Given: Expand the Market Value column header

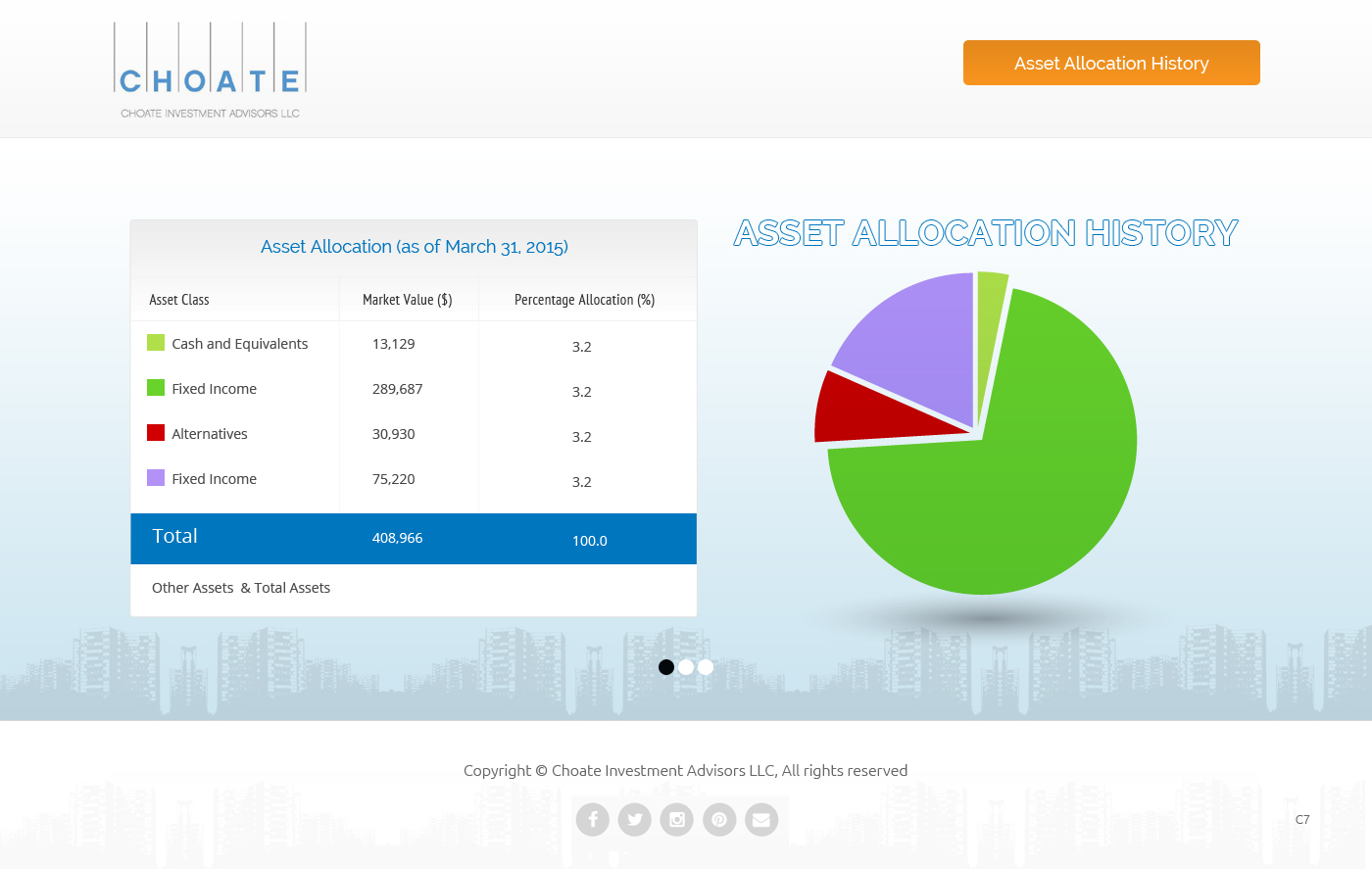Looking at the screenshot, I should coord(409,300).
